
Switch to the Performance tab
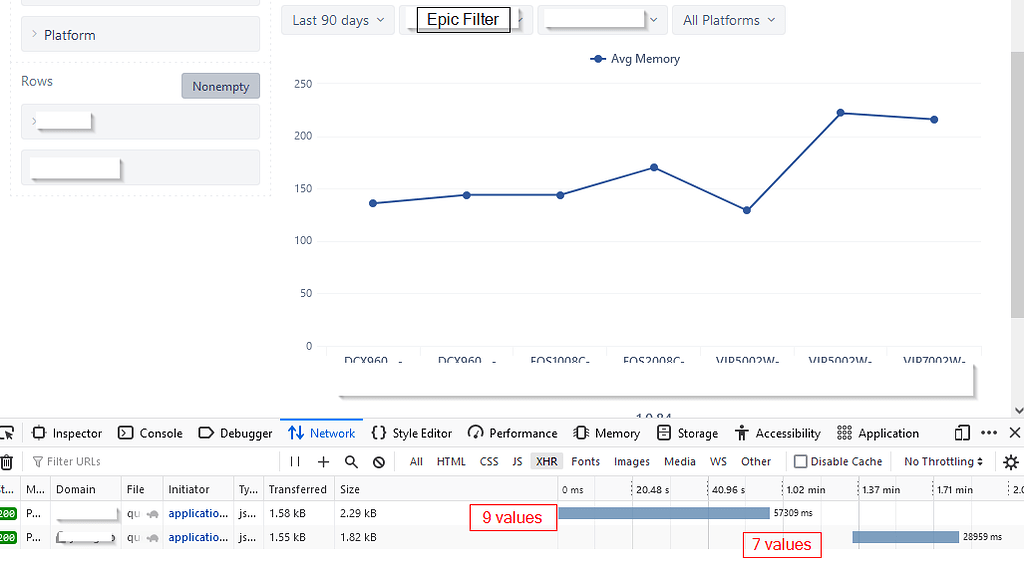[512, 432]
